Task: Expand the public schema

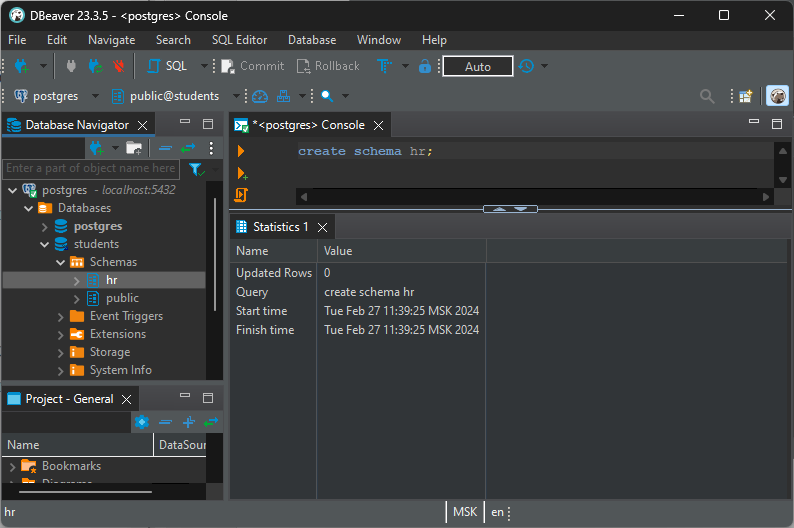Action: 76,299
